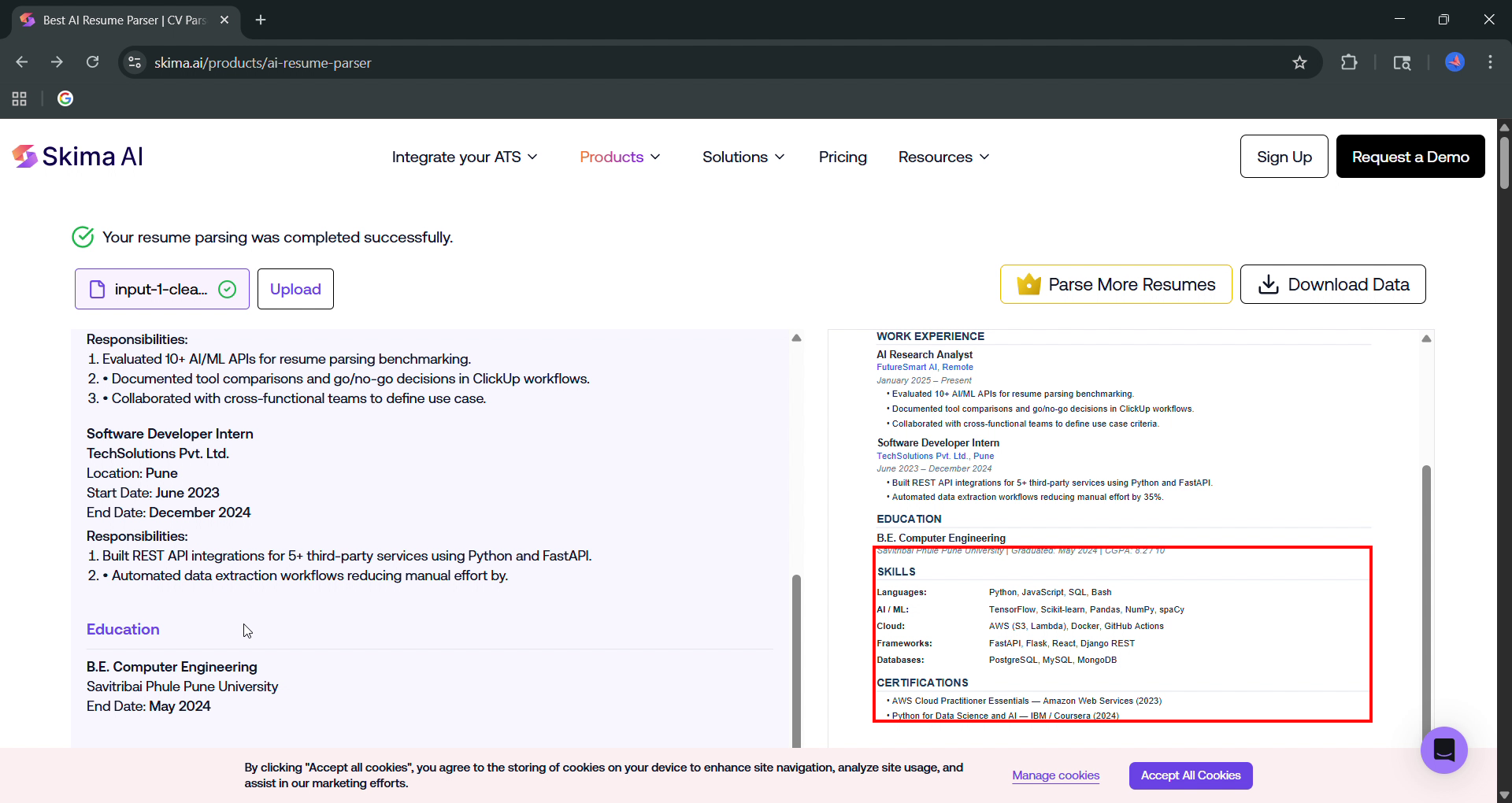Click 'WORK EXPERIENCE' heading in resume preview

[x=930, y=336]
